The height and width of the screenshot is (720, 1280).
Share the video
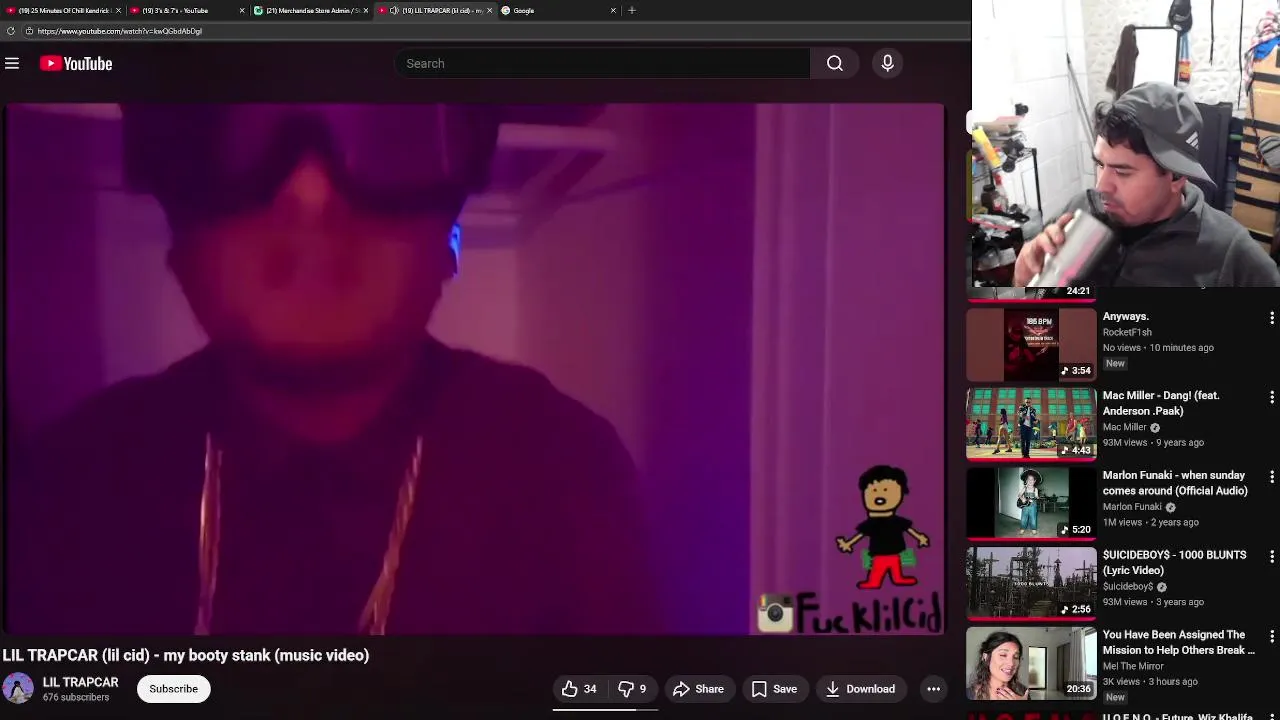[698, 688]
